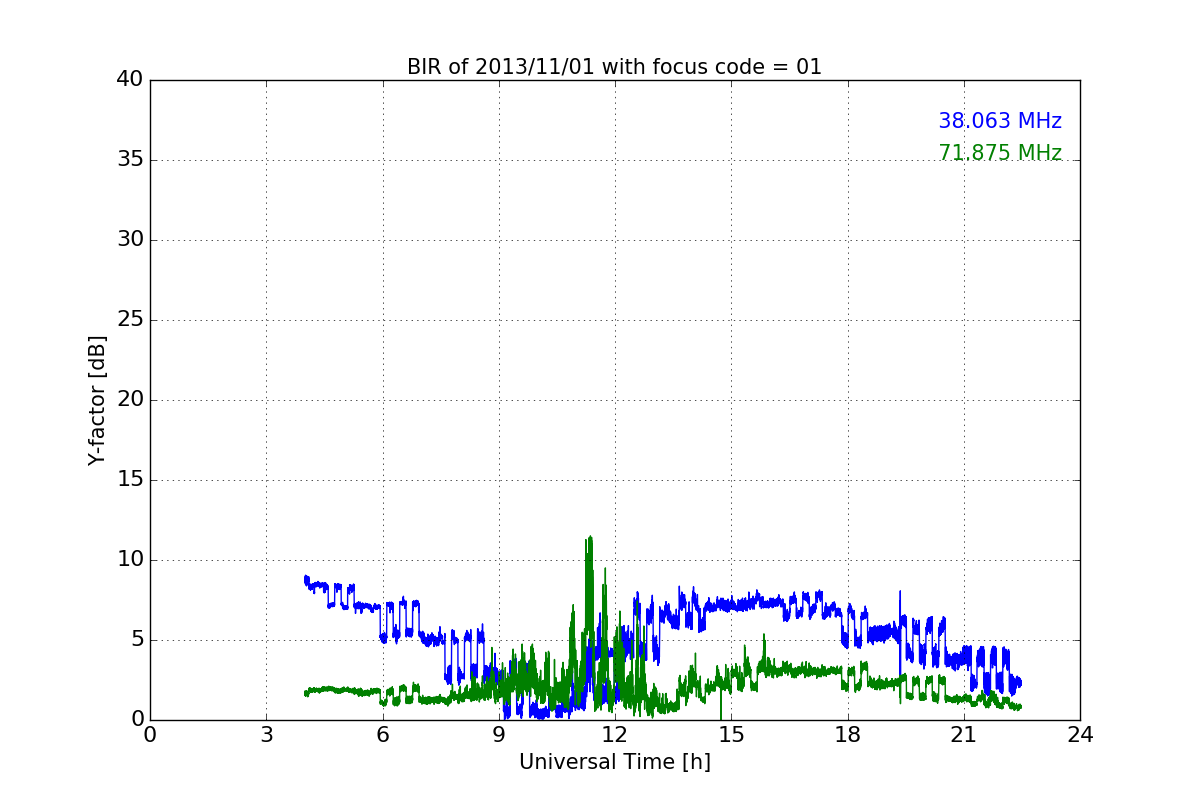Select the green 71.875 MHz legend label

point(1000,153)
